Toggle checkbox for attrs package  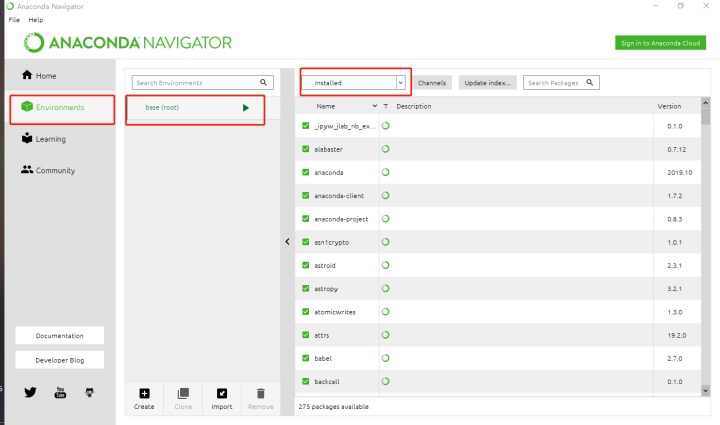pyautogui.click(x=306, y=335)
